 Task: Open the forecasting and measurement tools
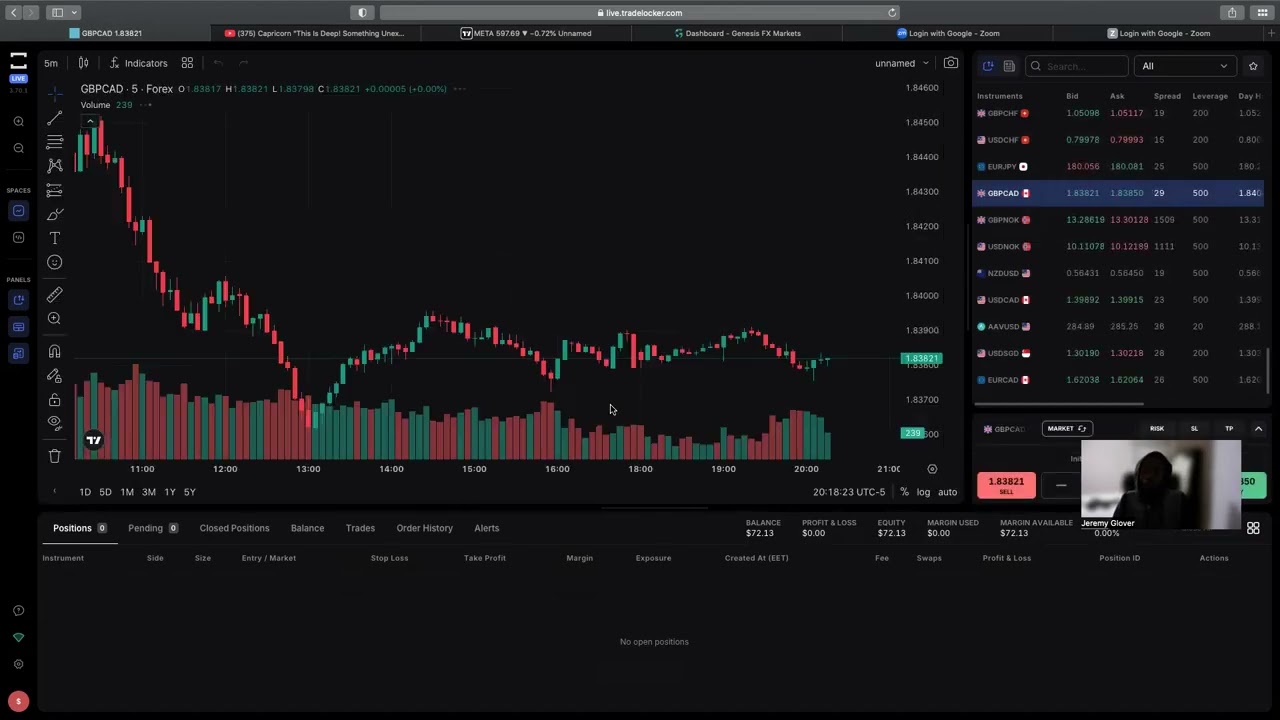[55, 190]
